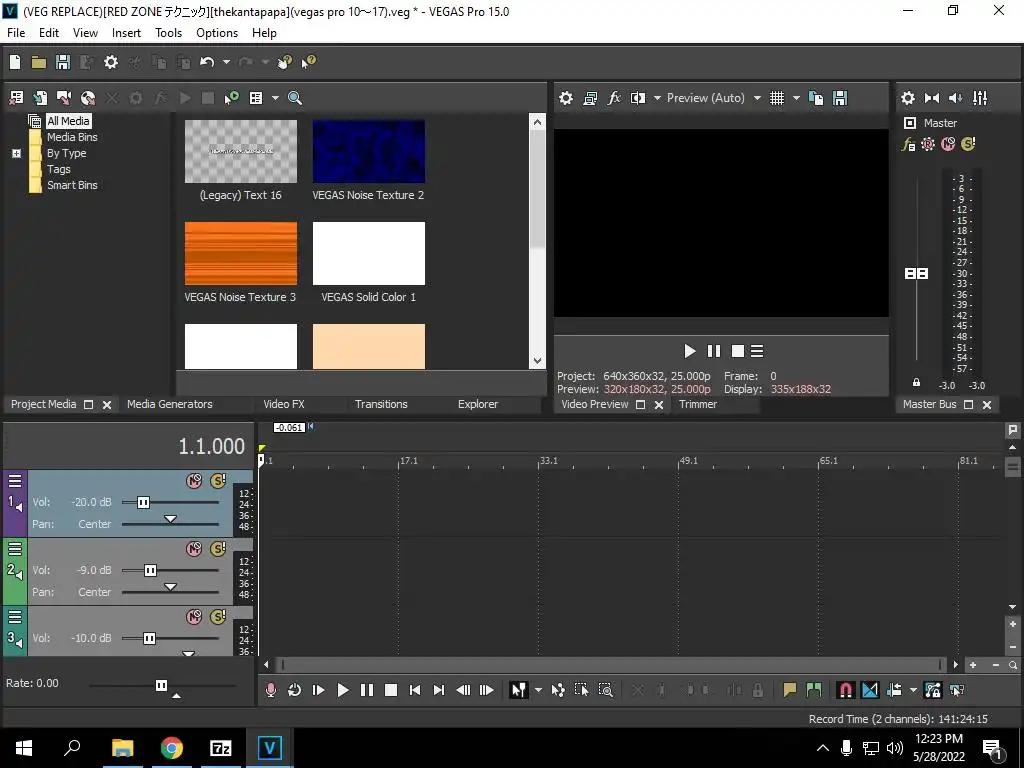Select VEGAS Noise Texture 2 thumbnail
This screenshot has height=768, width=1024.
click(368, 152)
